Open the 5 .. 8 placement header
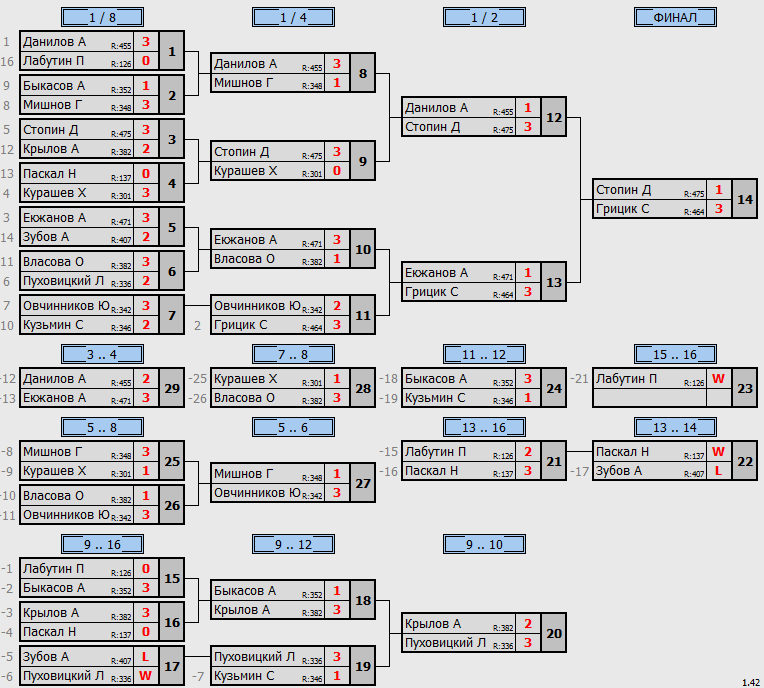 point(102,427)
